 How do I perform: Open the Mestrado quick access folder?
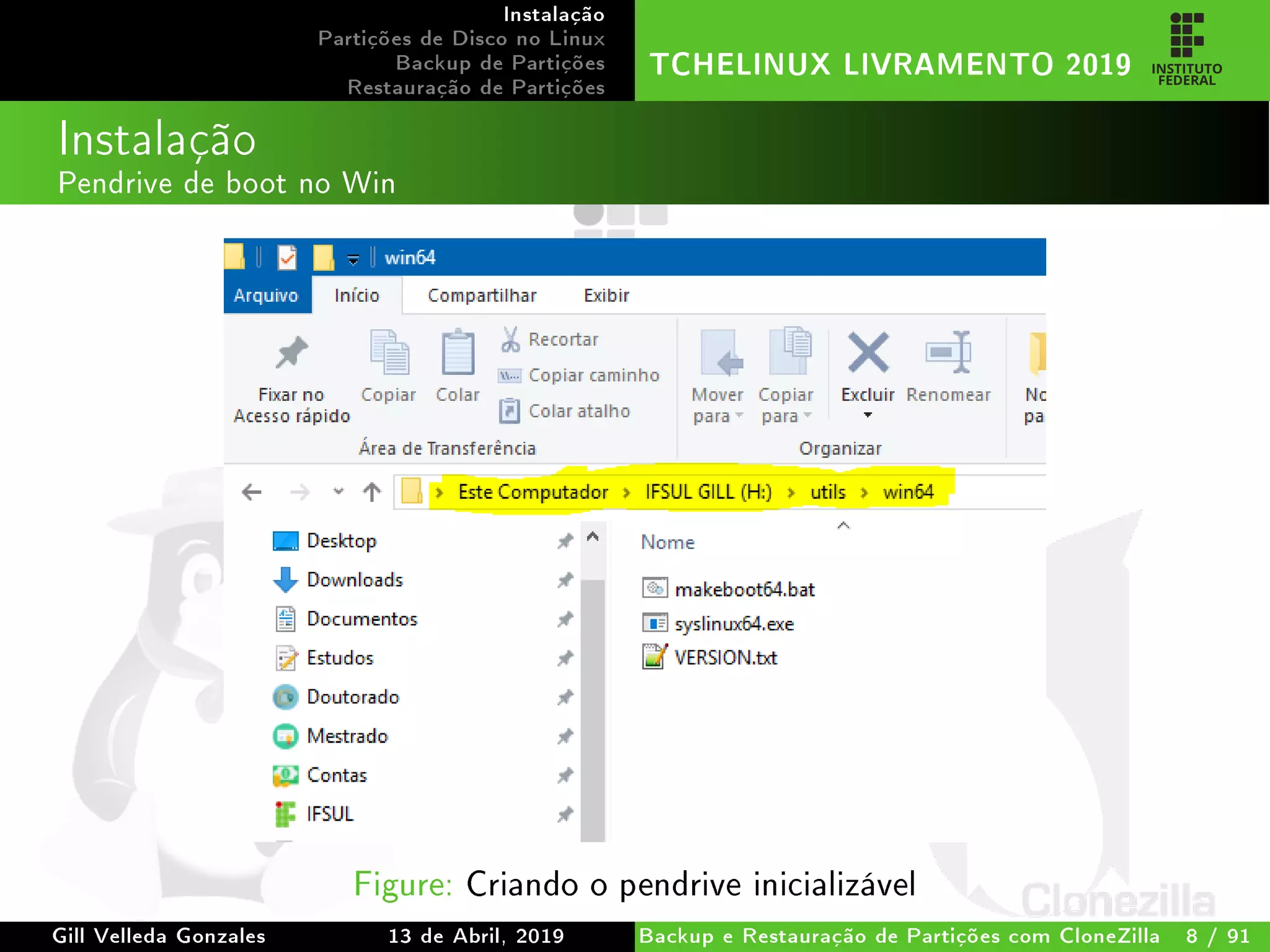pyautogui.click(x=347, y=736)
